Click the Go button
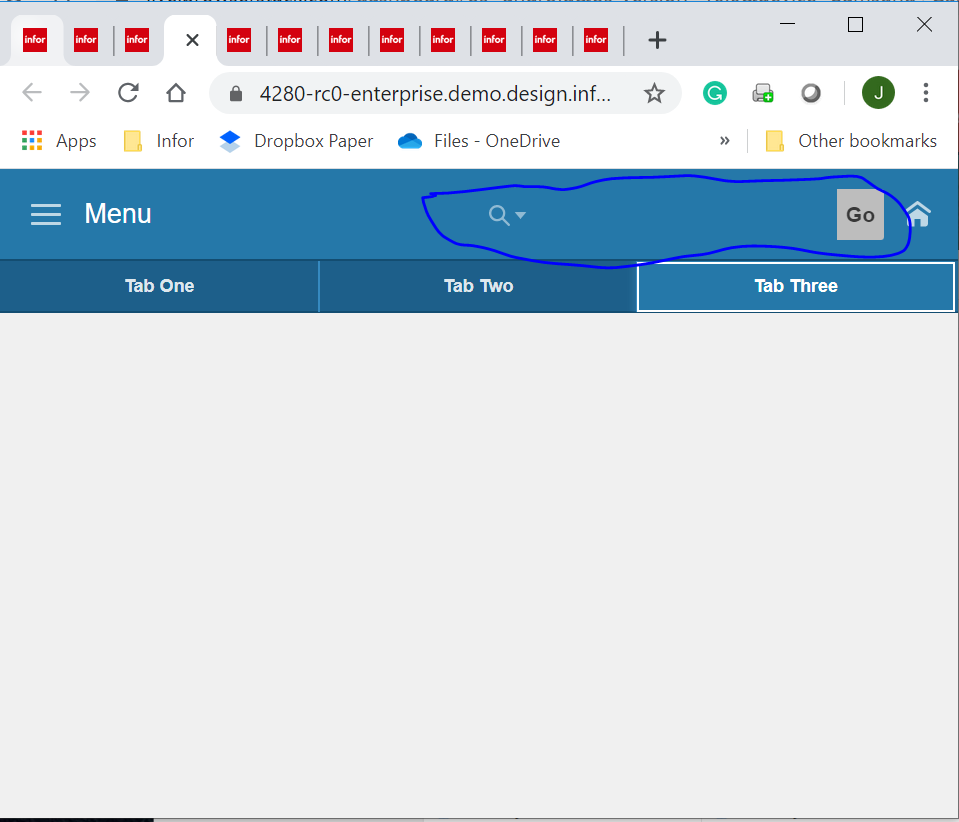The height and width of the screenshot is (822, 959). coord(860,215)
